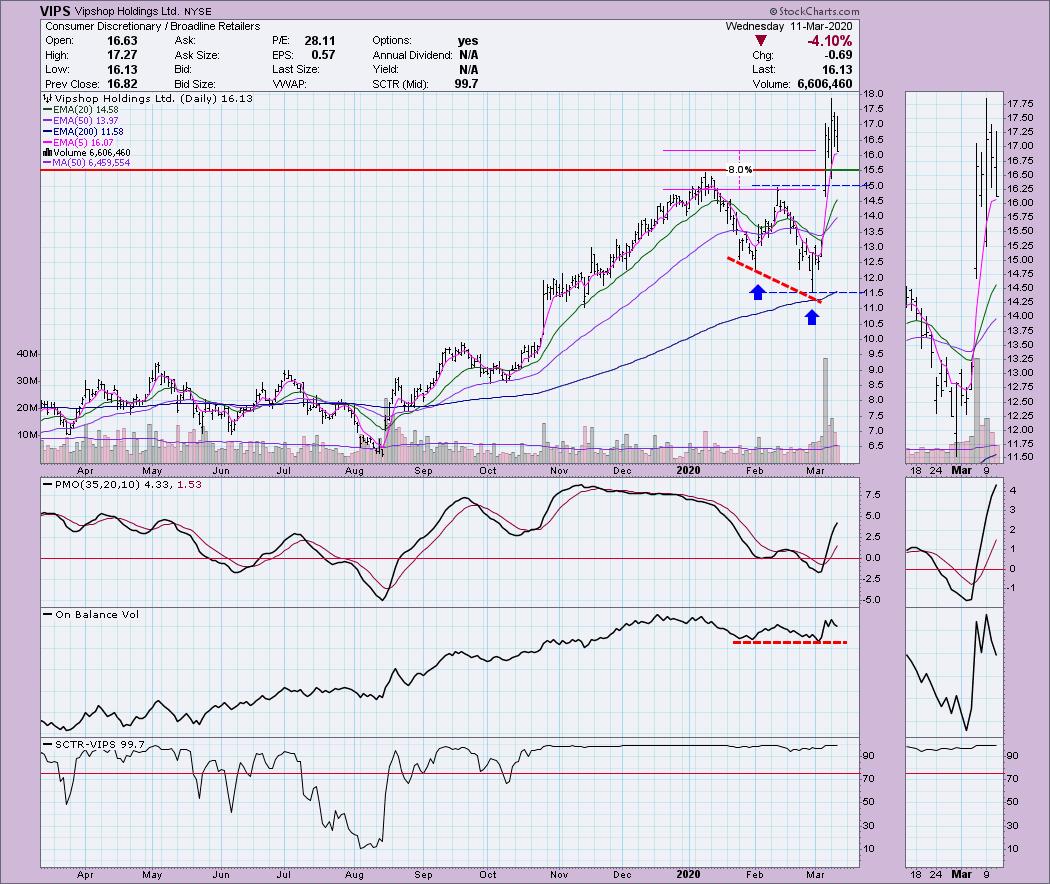Image resolution: width=1050 pixels, height=884 pixels.
Task: Click the Annual Dividend N/A value
Action: (468, 56)
